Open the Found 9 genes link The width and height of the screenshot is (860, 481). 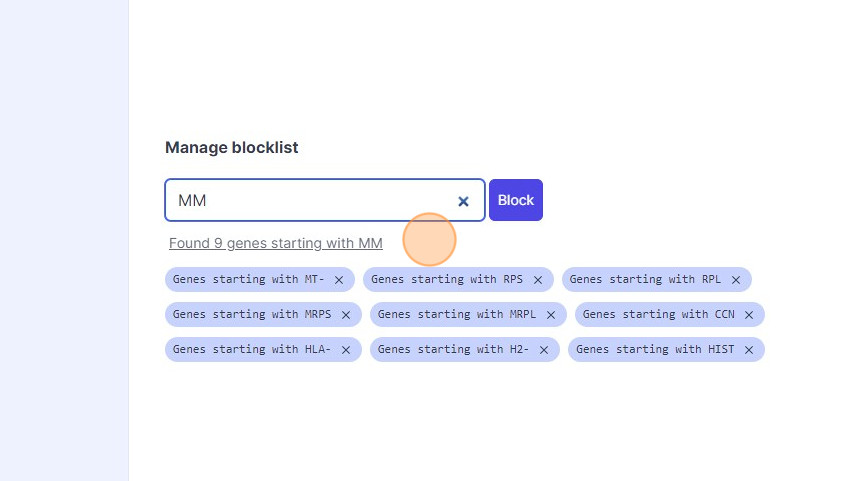[x=276, y=243]
